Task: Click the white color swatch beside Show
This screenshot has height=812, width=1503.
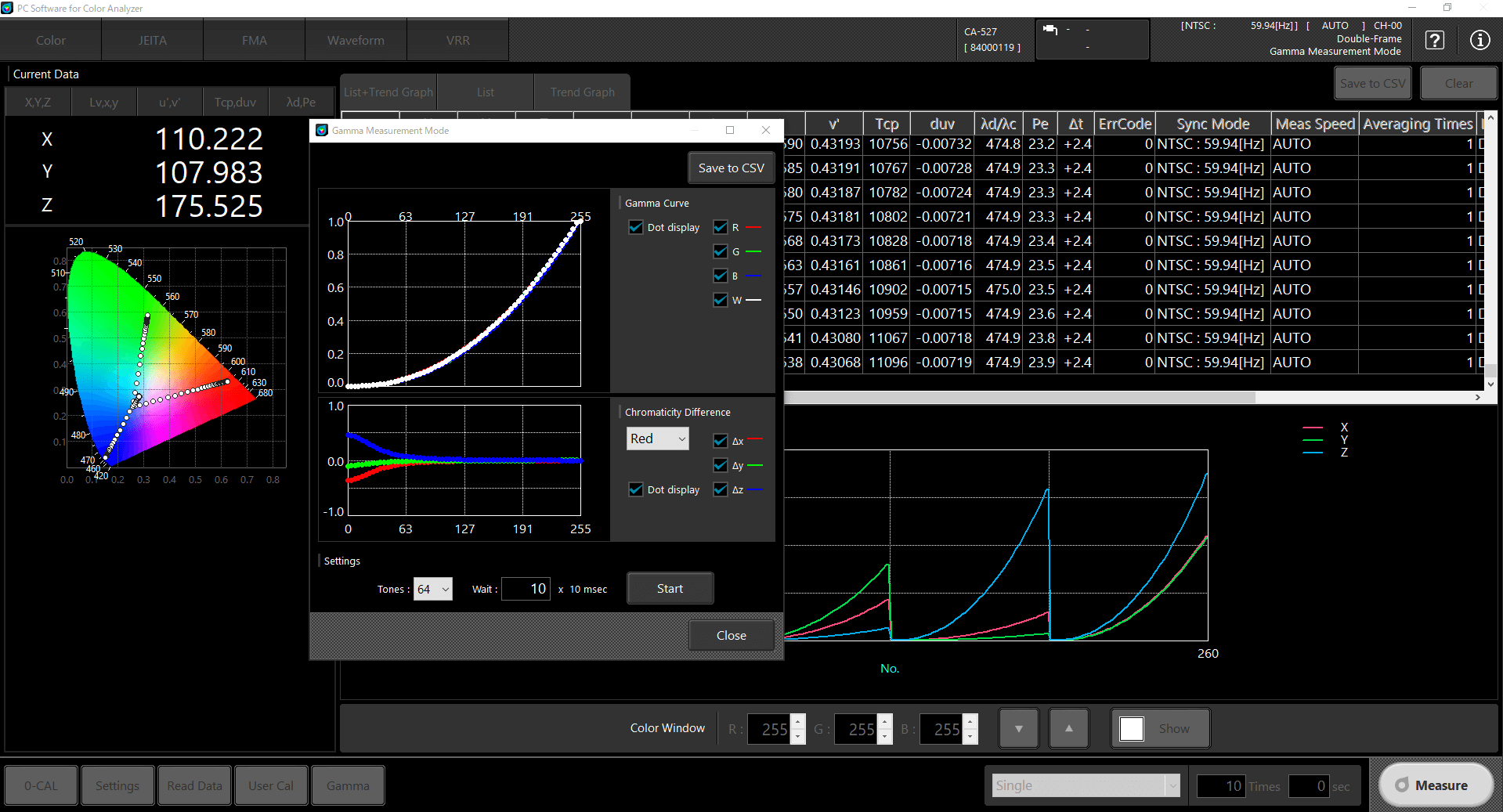Action: [x=1132, y=728]
